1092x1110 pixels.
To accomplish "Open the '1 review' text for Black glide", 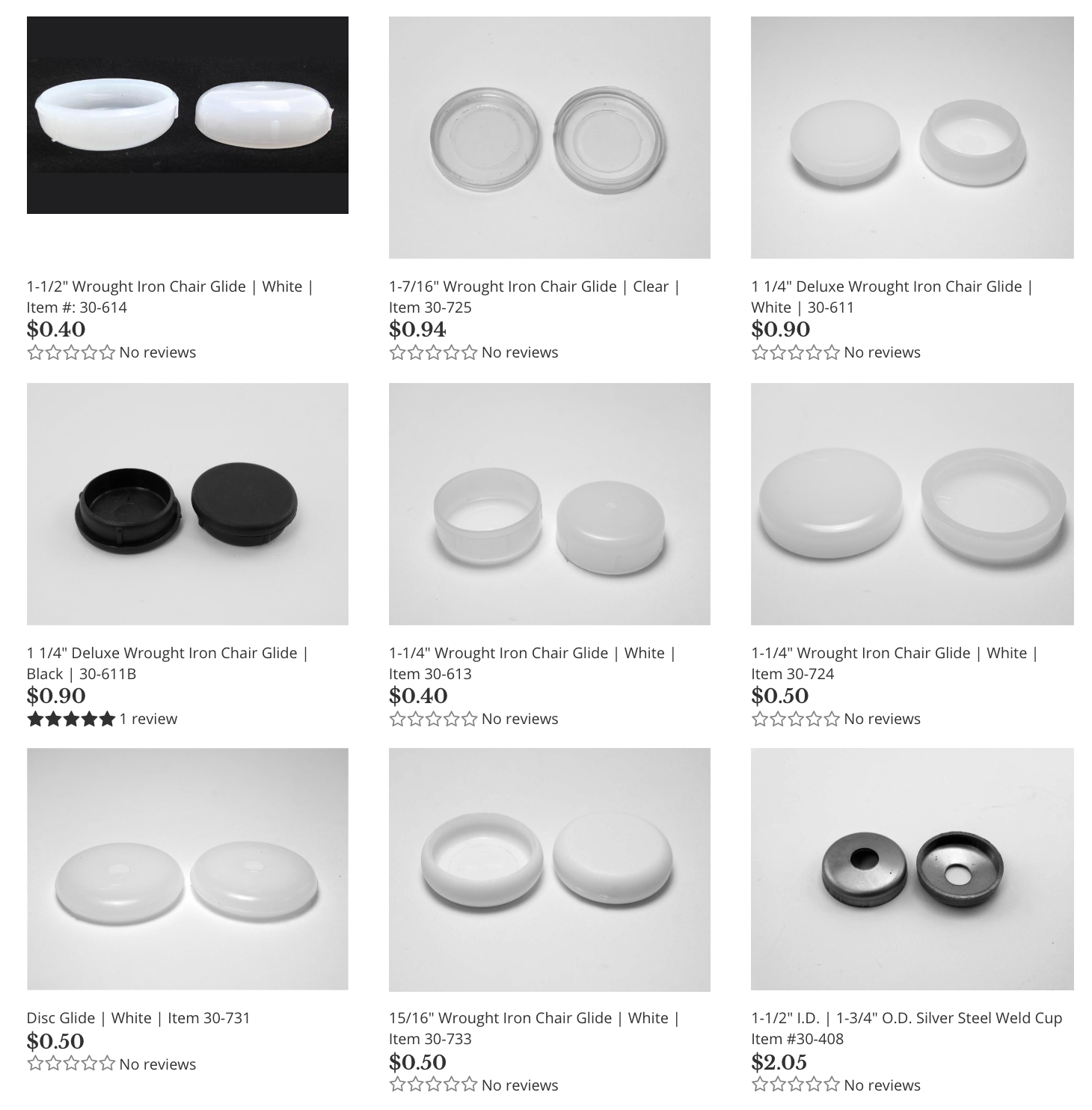I will click(148, 719).
